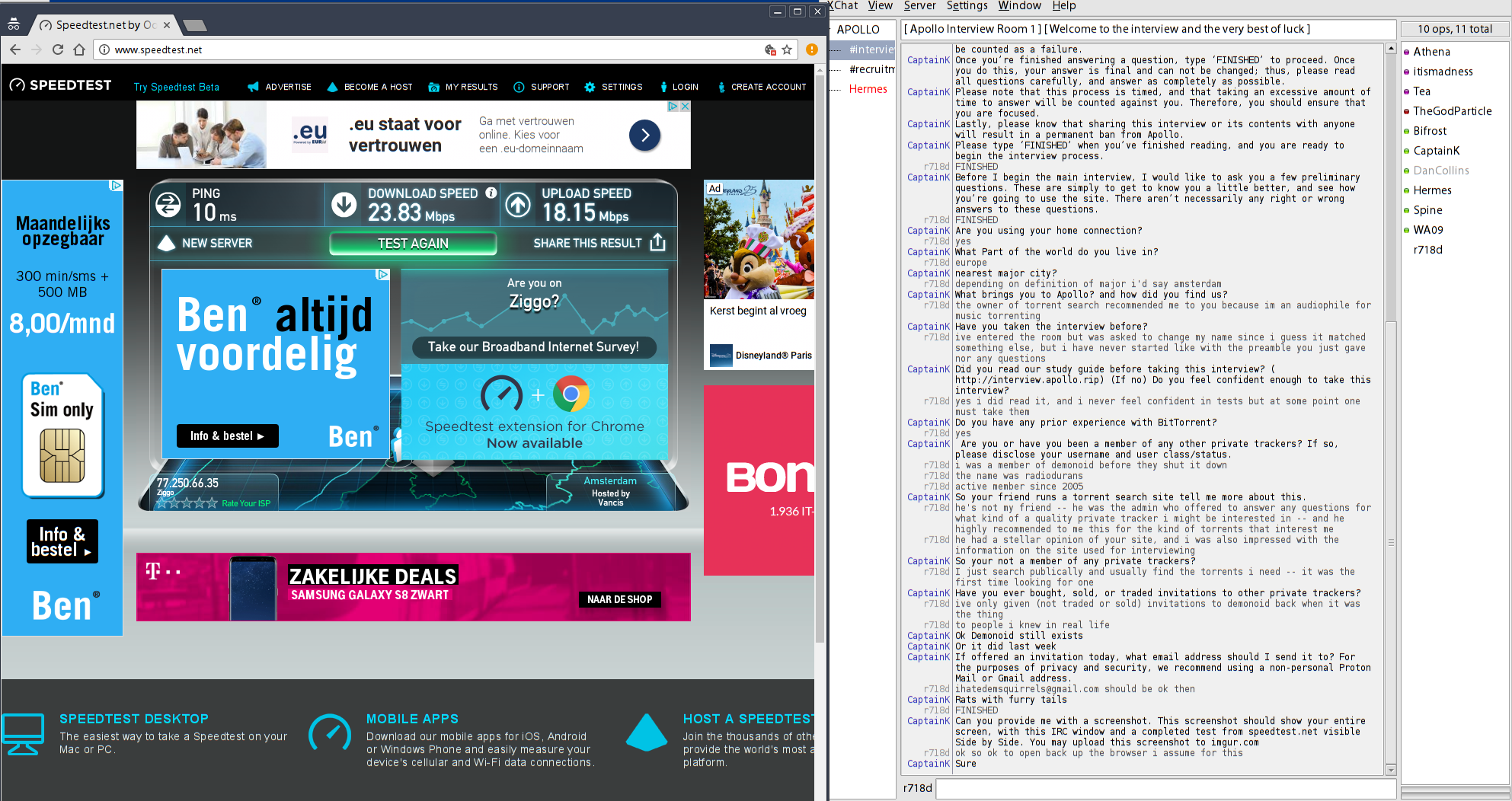This screenshot has height=801, width=1512.
Task: Open the Server menu in XChat
Action: pyautogui.click(x=919, y=6)
